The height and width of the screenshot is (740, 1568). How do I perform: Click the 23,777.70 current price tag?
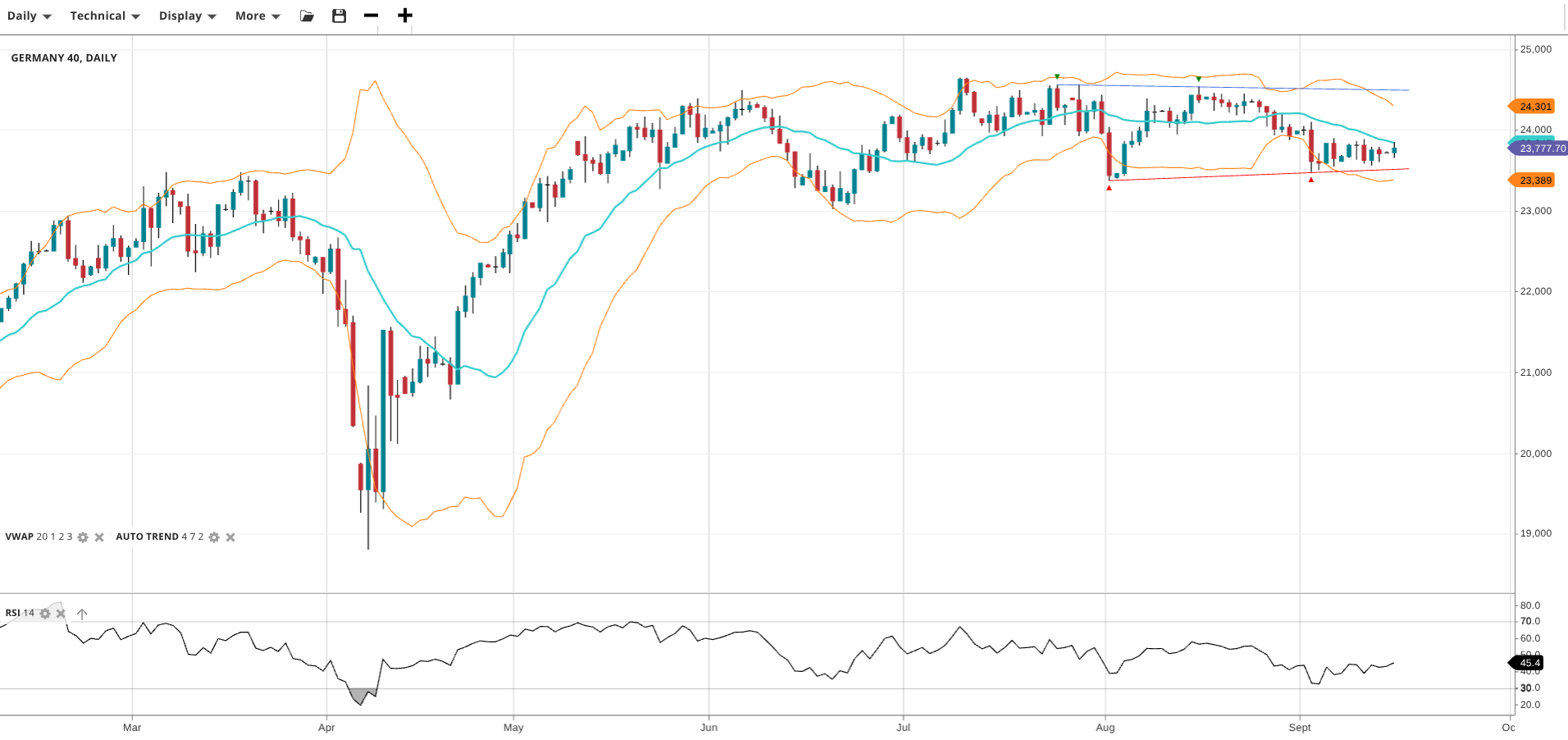(x=1541, y=148)
